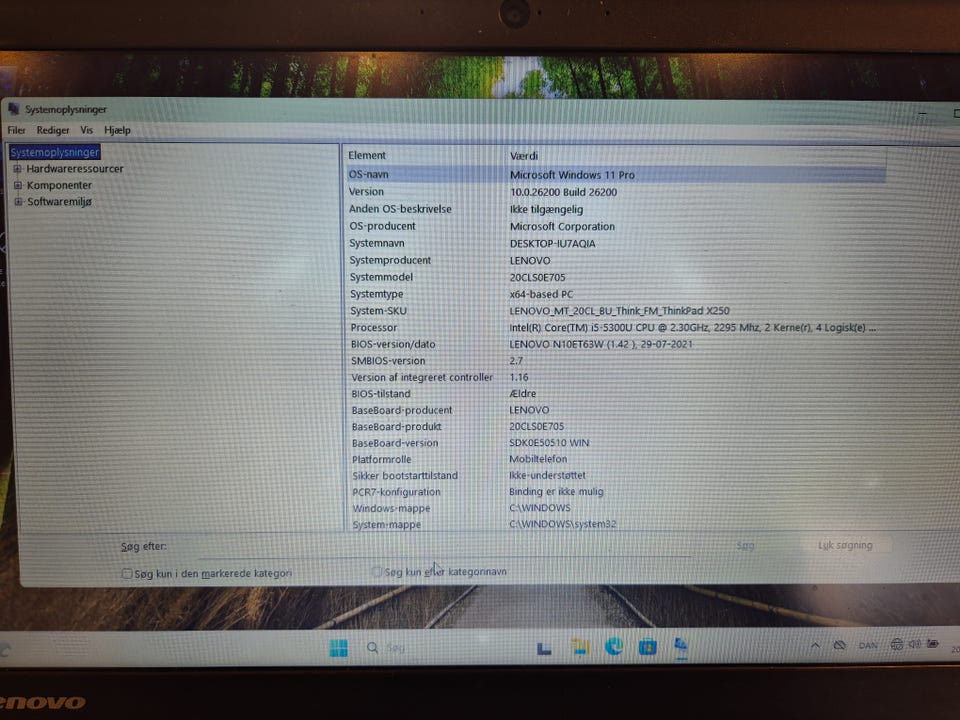Select the Systemmodel row label
Image resolution: width=960 pixels, height=720 pixels.
(381, 277)
